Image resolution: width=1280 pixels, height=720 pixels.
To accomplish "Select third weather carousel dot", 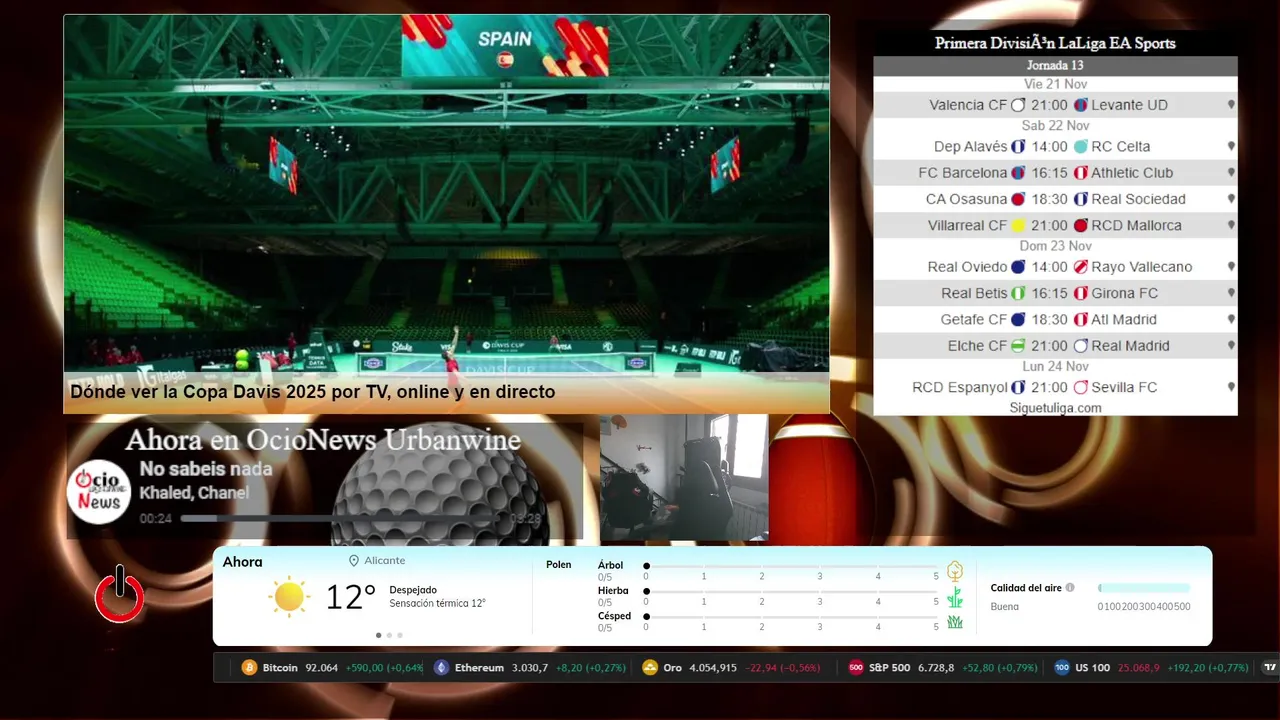I will (x=400, y=635).
